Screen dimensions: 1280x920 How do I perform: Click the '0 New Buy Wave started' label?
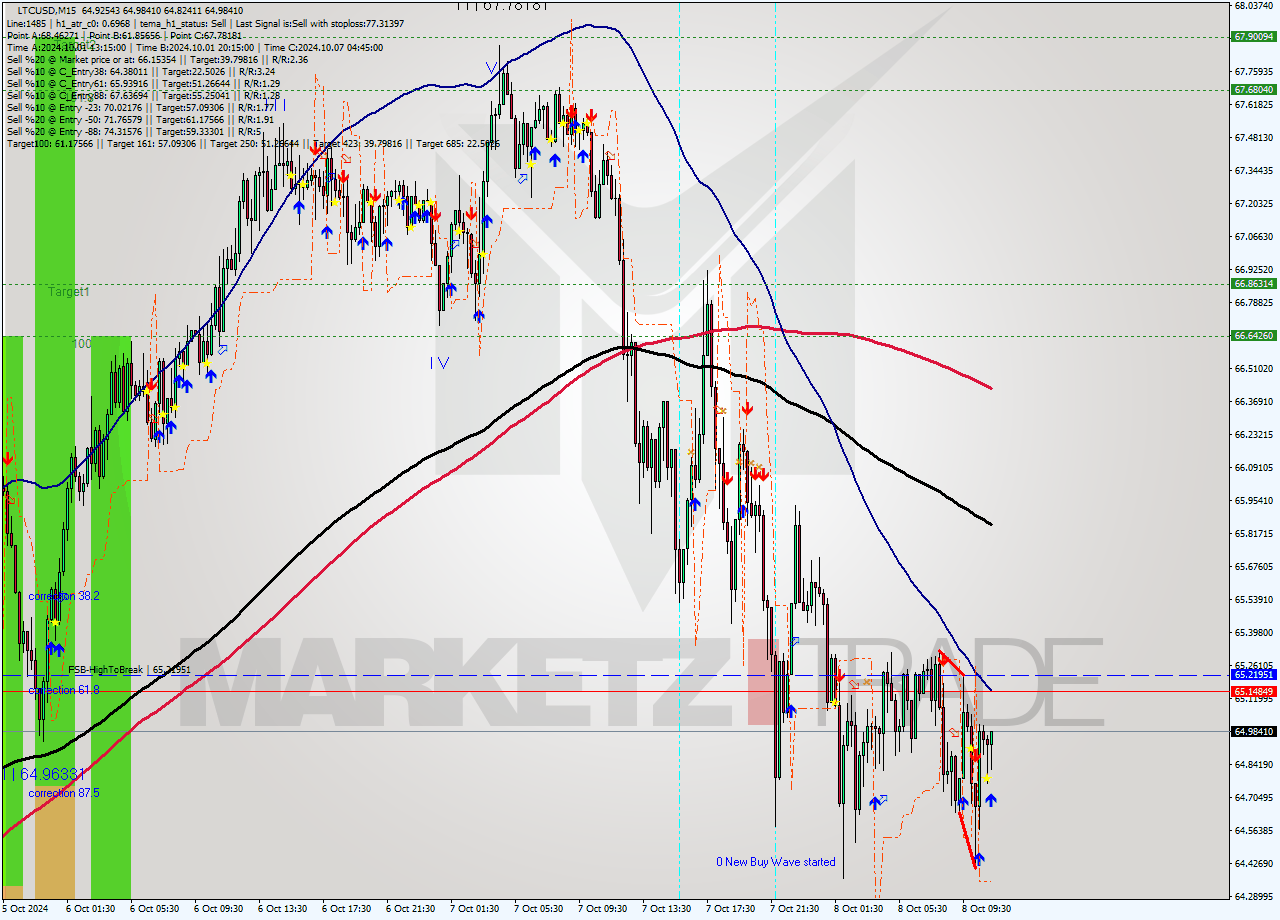(775, 862)
